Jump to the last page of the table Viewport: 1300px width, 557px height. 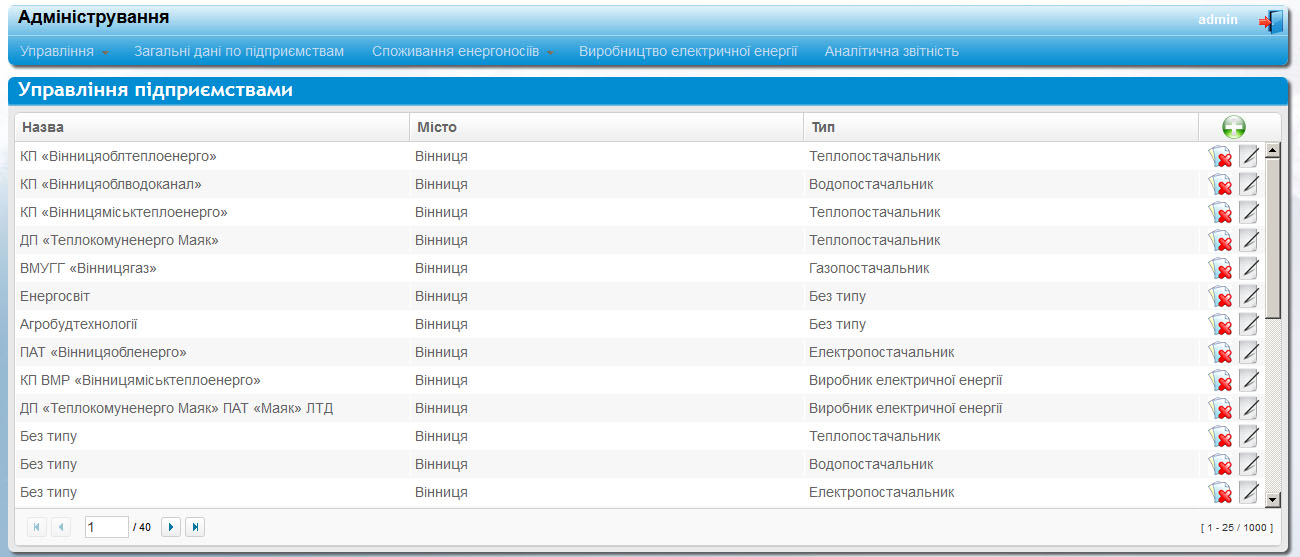(x=195, y=527)
